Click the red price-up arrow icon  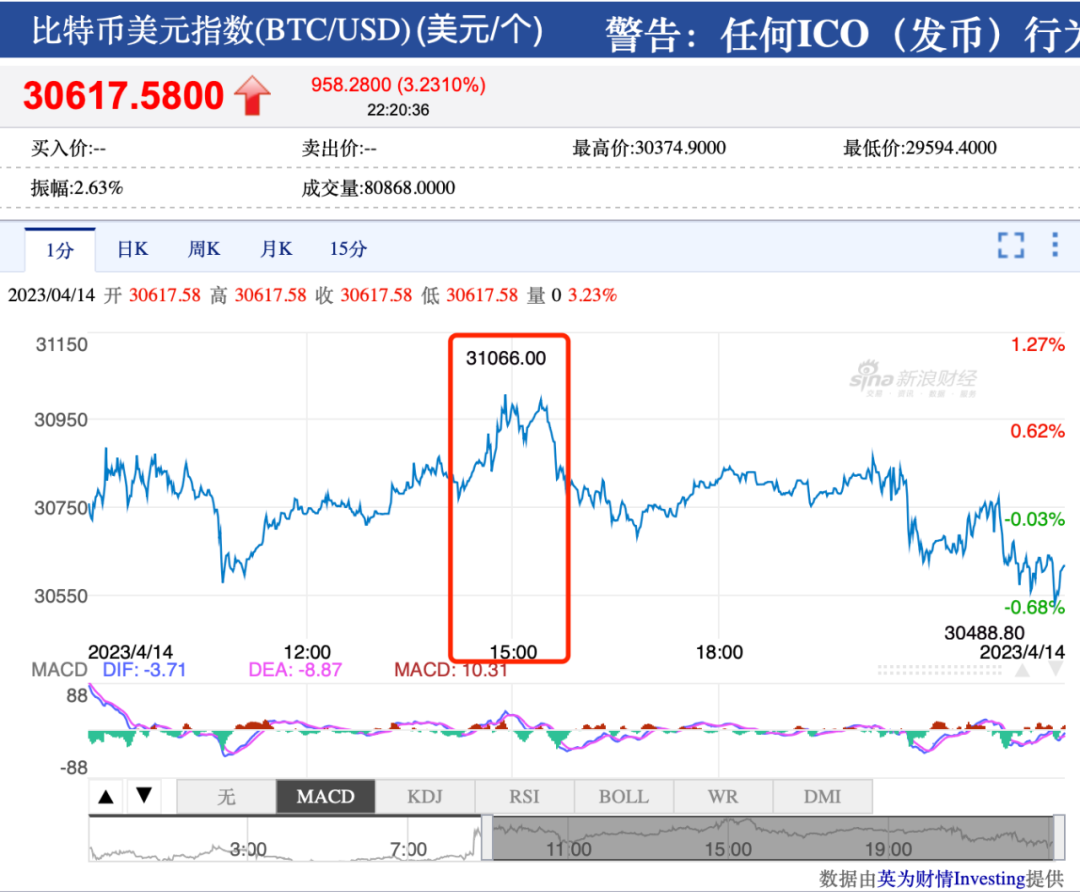252,94
